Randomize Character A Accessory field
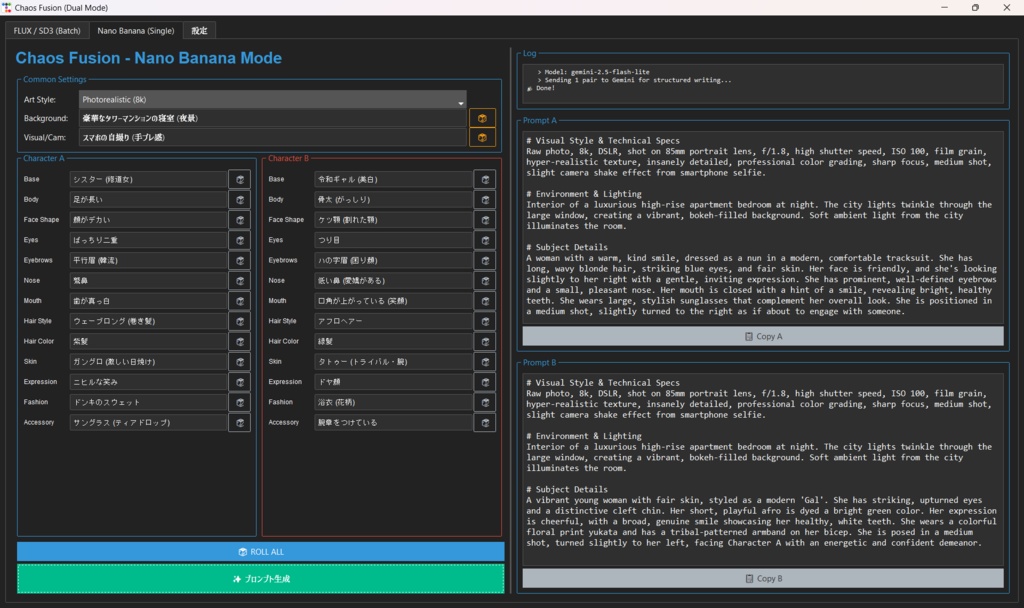The height and width of the screenshot is (608, 1024). [x=240, y=423]
